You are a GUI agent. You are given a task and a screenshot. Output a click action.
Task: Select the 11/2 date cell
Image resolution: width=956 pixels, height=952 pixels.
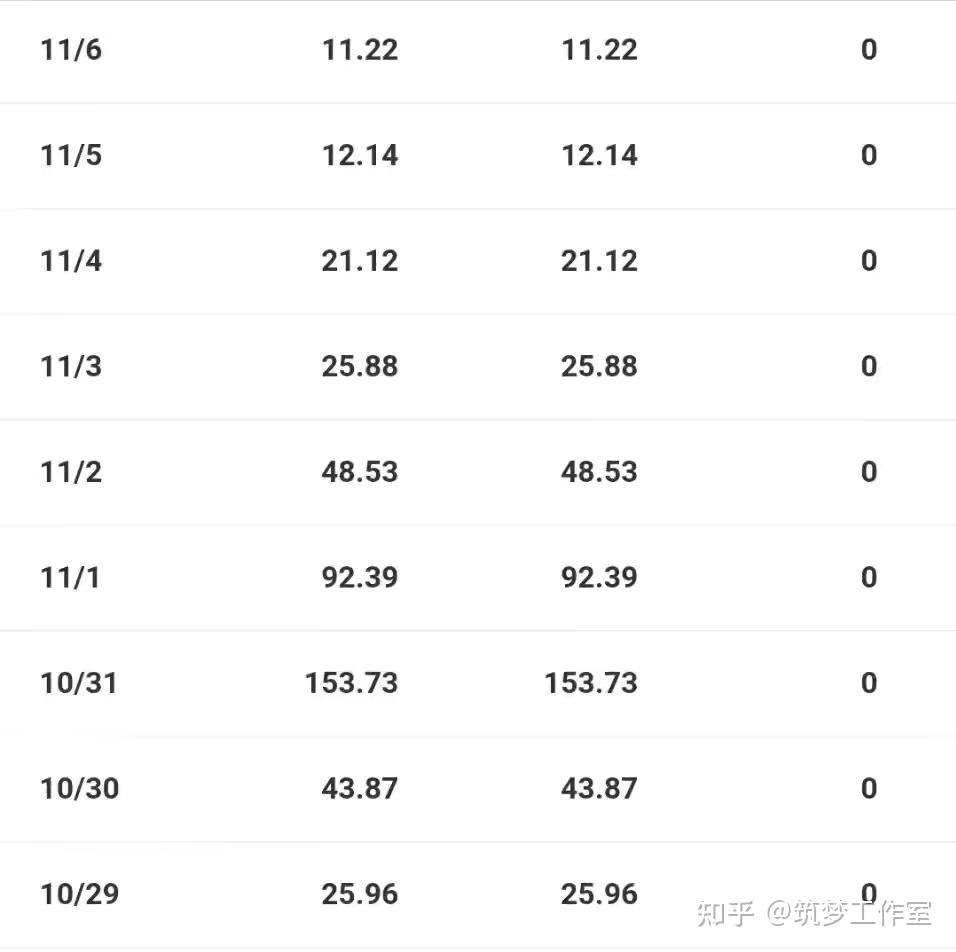tap(71, 472)
